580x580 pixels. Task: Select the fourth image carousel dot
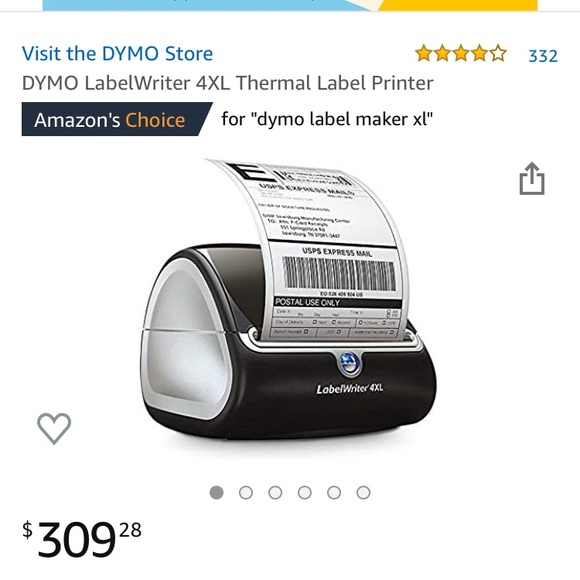point(304,492)
